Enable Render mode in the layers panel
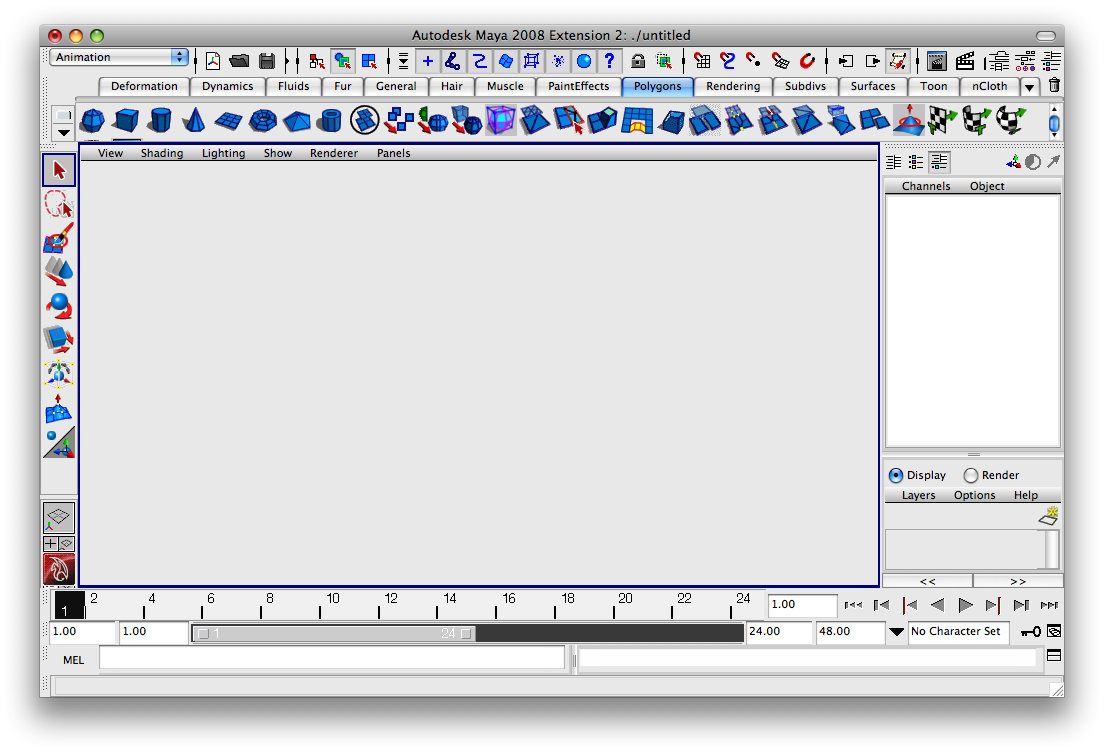The width and height of the screenshot is (1104, 752). pos(970,475)
